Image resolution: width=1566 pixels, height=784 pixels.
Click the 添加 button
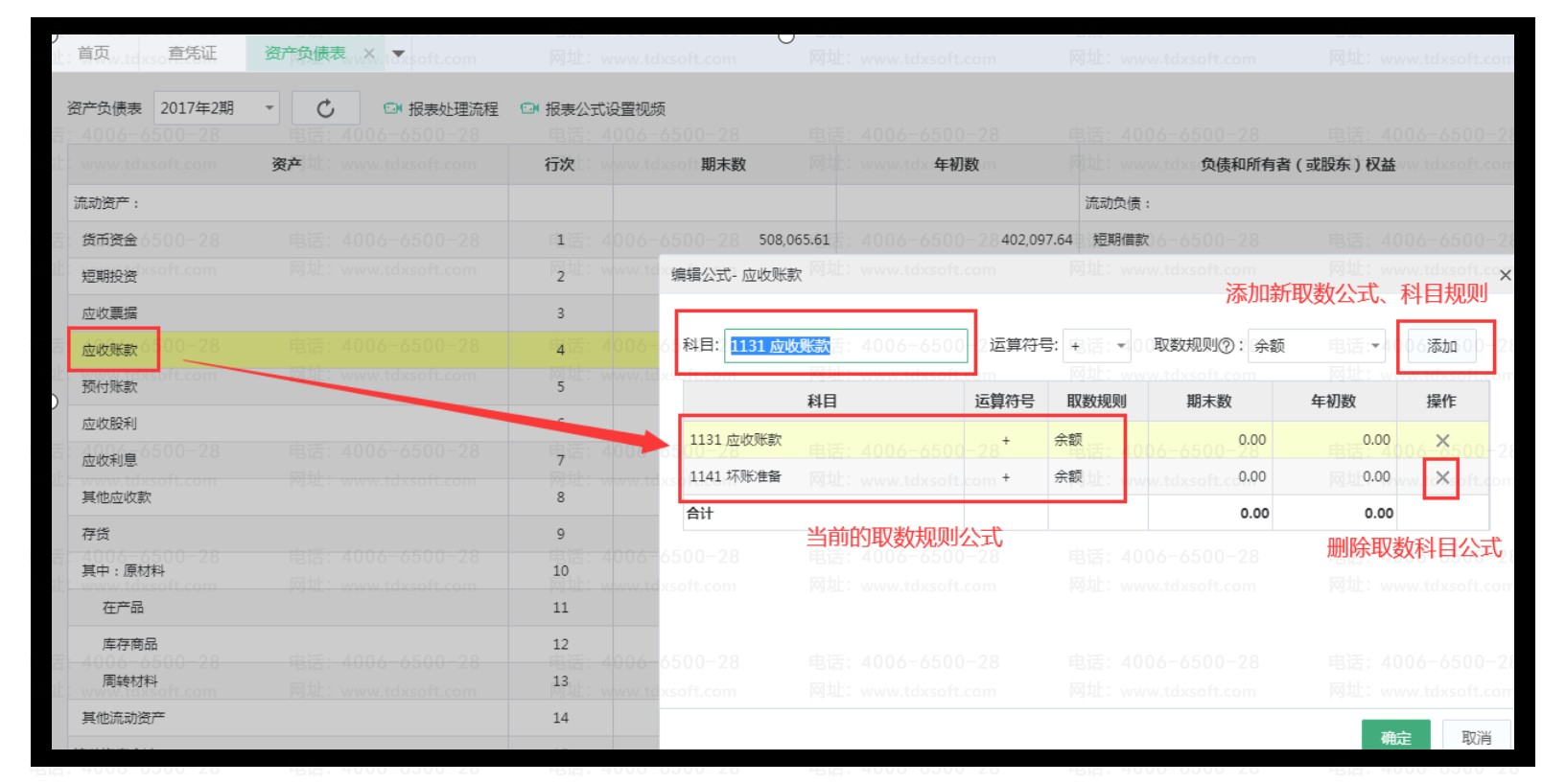(x=1441, y=346)
